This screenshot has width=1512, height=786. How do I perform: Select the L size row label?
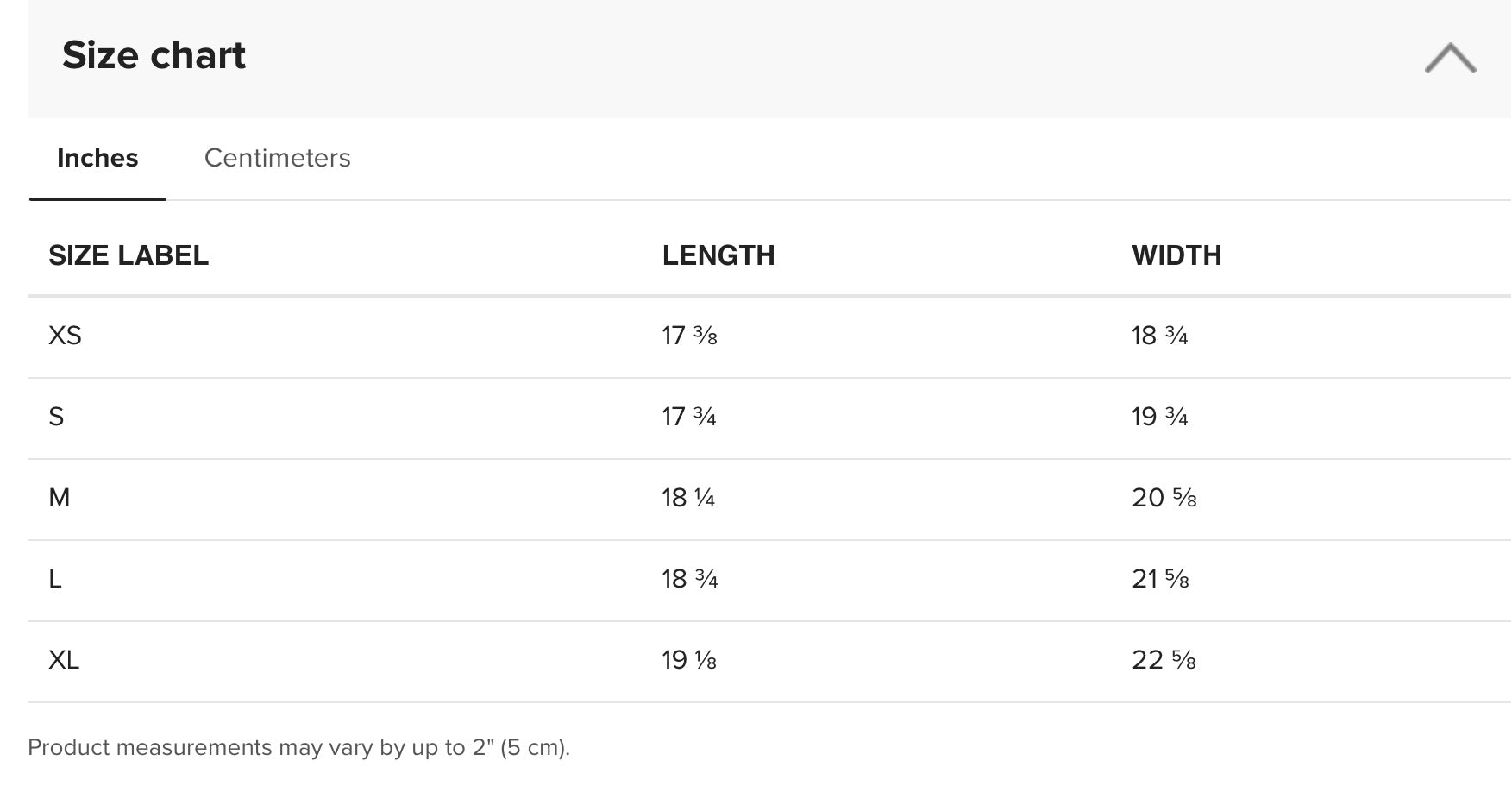[55, 579]
